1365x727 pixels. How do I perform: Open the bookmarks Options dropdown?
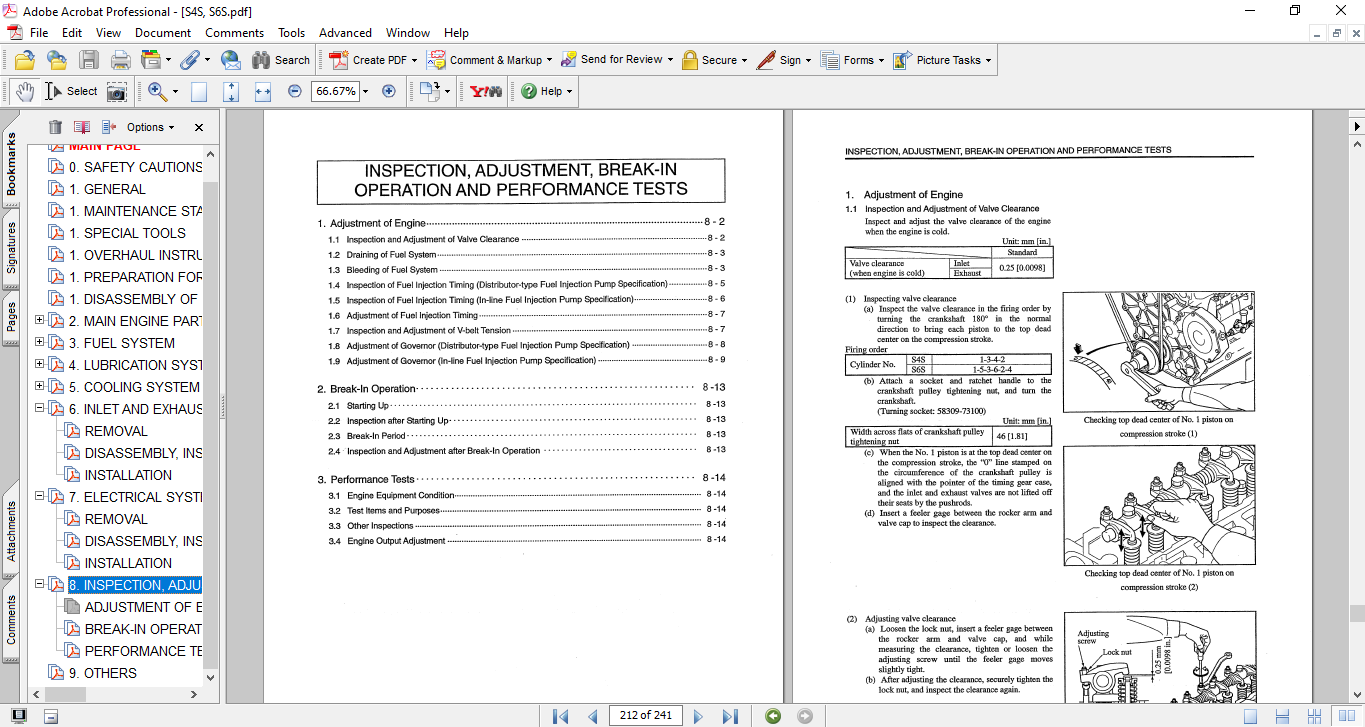point(150,127)
